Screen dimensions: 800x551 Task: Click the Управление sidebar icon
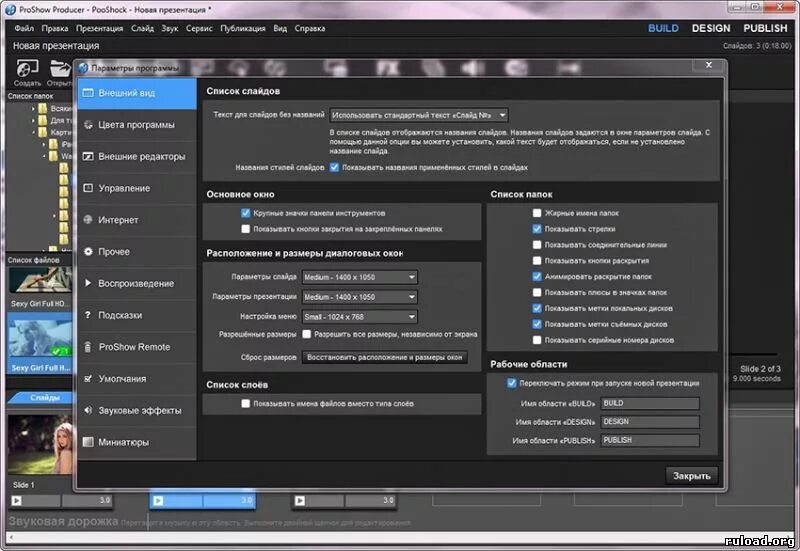click(88, 188)
